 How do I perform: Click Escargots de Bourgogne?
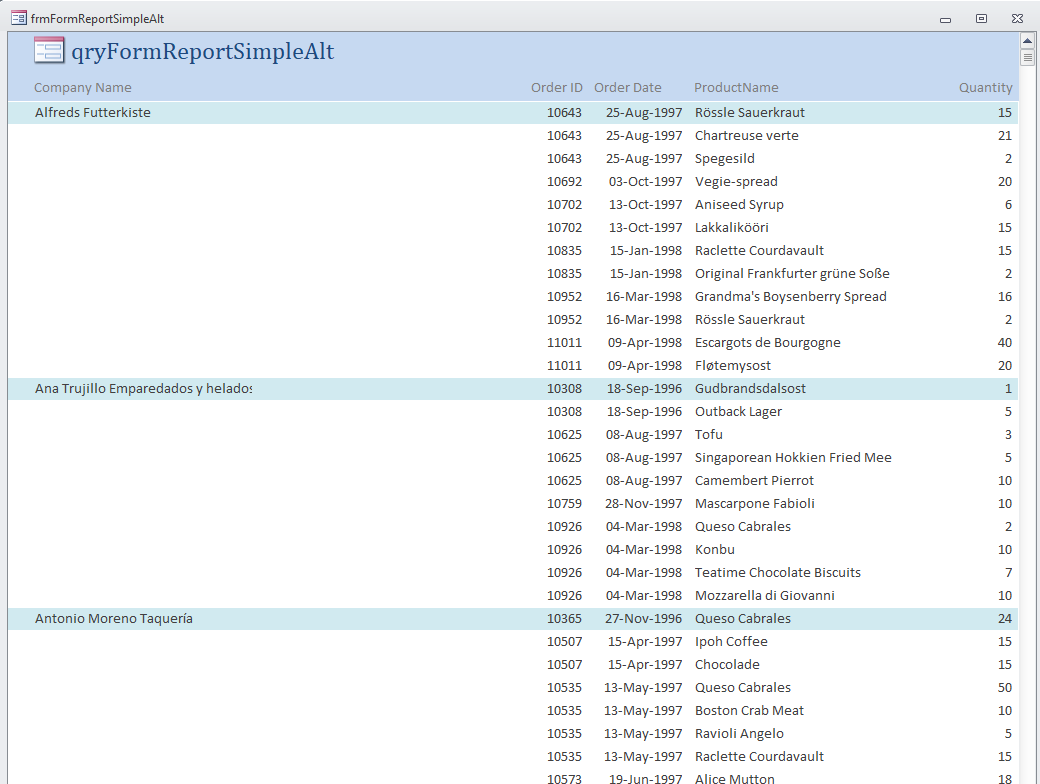pos(767,343)
